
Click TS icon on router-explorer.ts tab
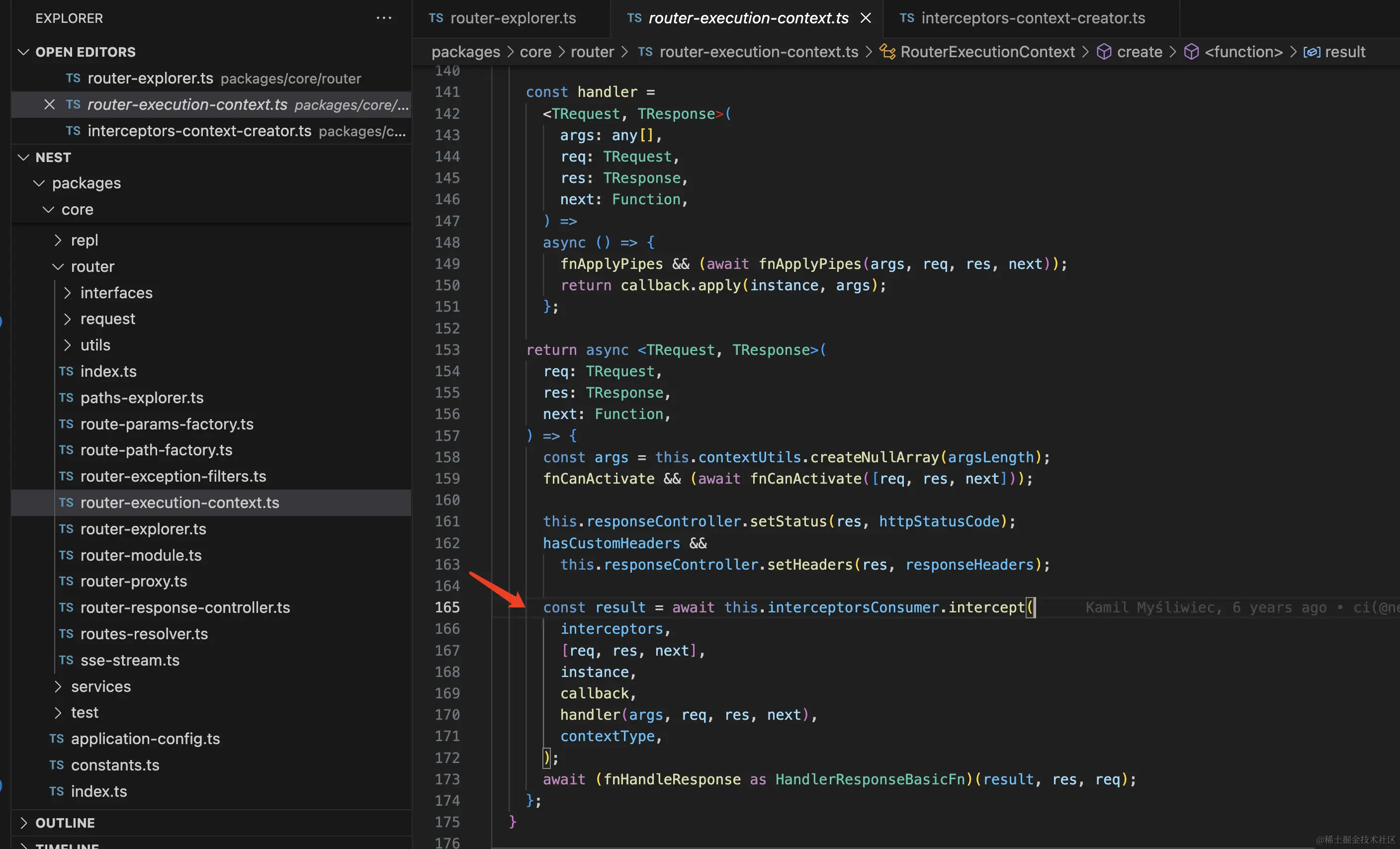[x=436, y=18]
